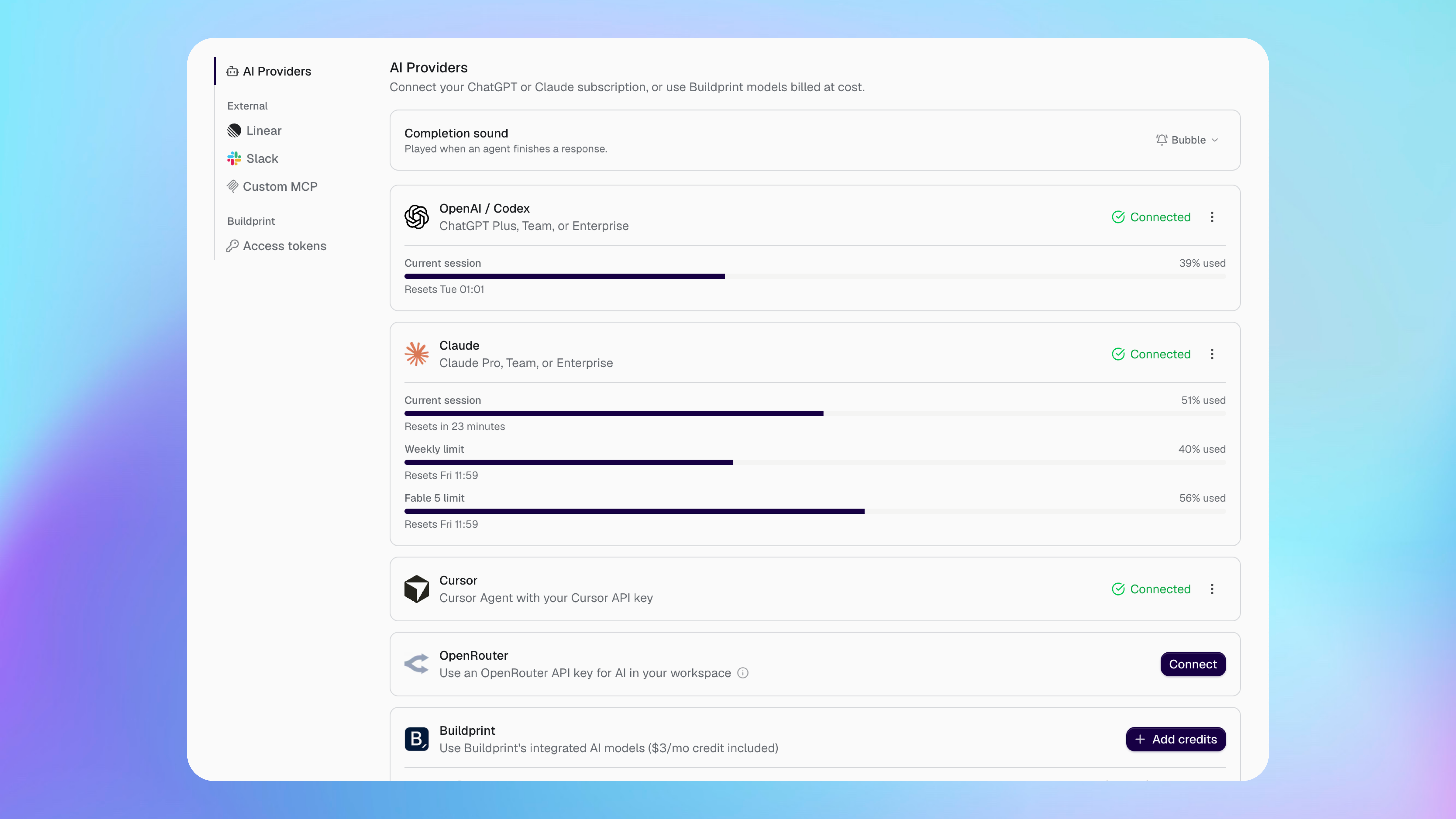Open the Custom MCP settings
1456x819 pixels.
tap(272, 186)
